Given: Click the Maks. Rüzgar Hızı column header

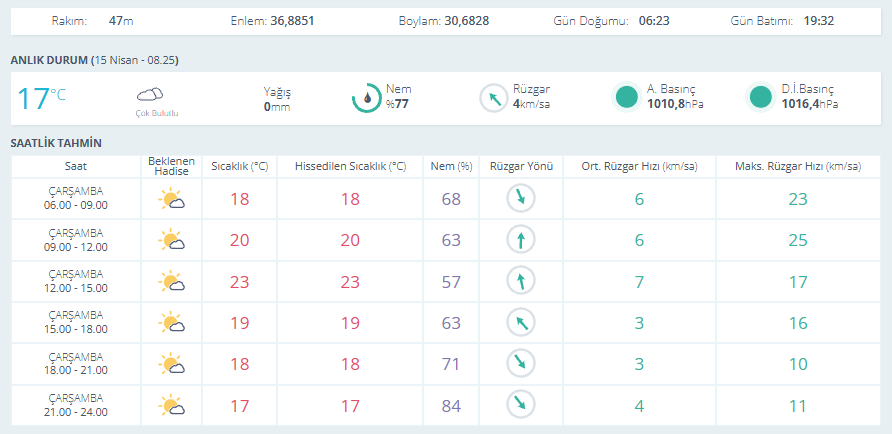Looking at the screenshot, I should pos(797,165).
